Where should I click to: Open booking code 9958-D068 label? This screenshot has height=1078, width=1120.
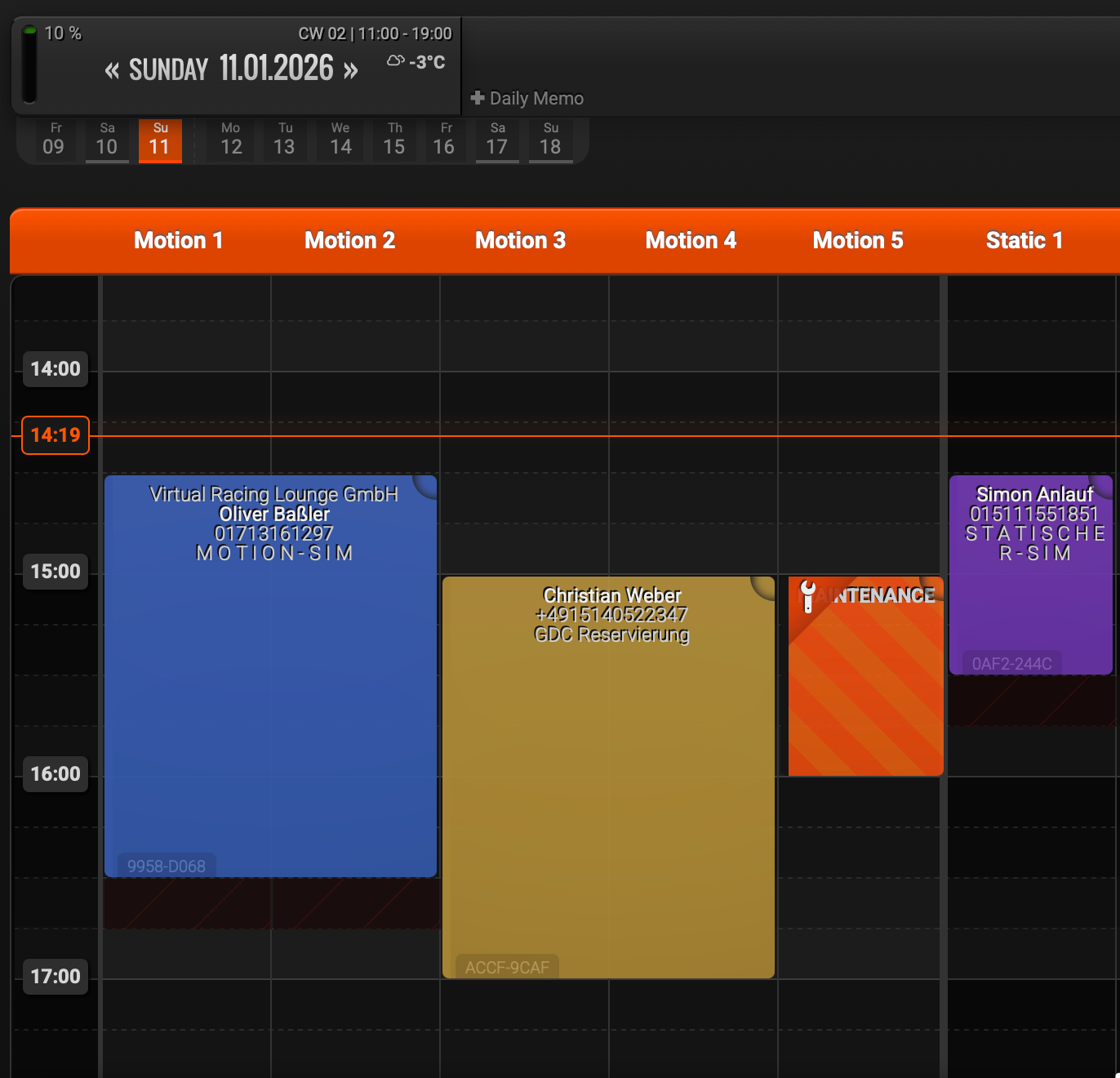point(167,866)
